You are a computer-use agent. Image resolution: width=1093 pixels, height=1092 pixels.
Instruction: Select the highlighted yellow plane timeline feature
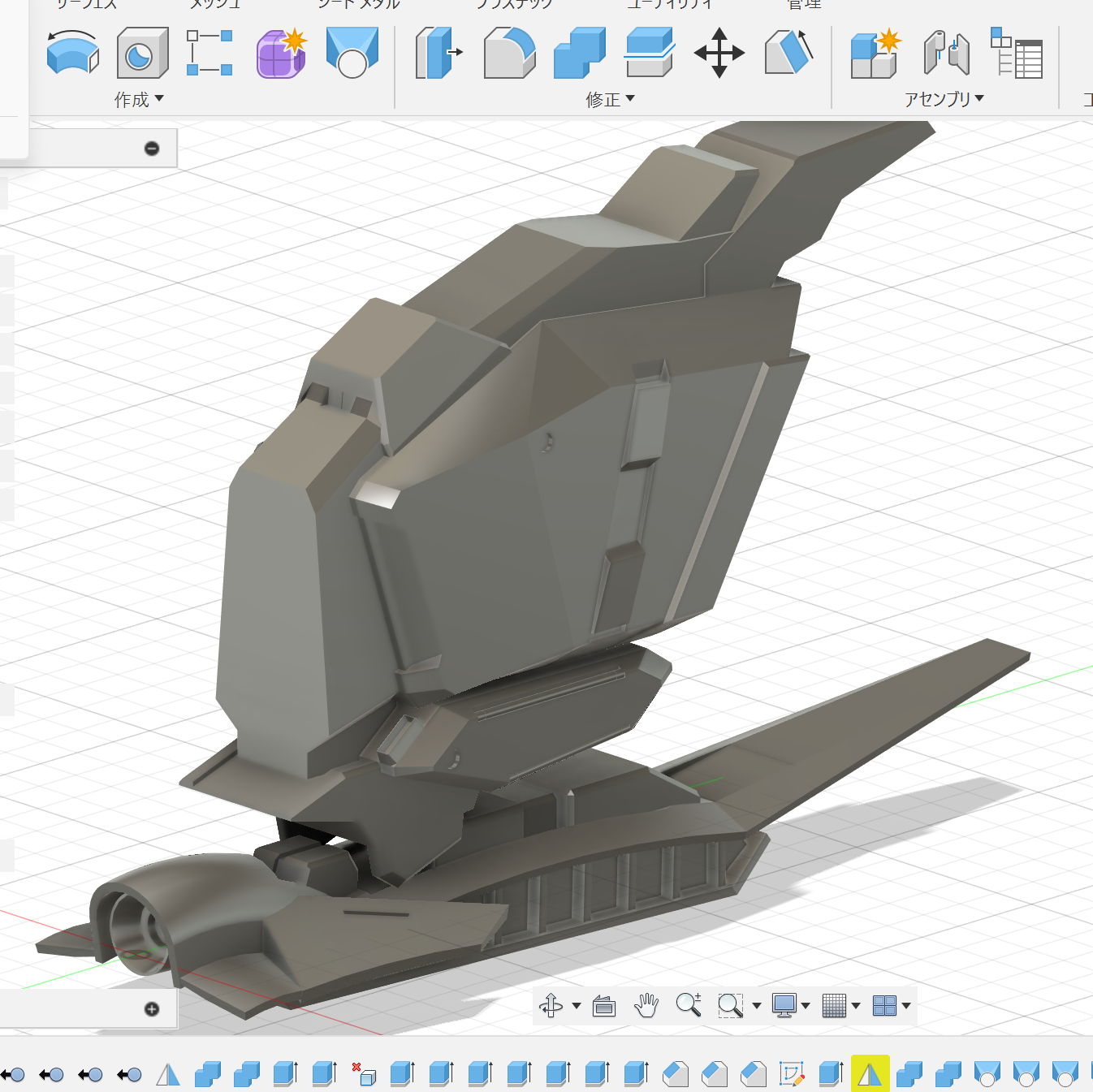[870, 1074]
